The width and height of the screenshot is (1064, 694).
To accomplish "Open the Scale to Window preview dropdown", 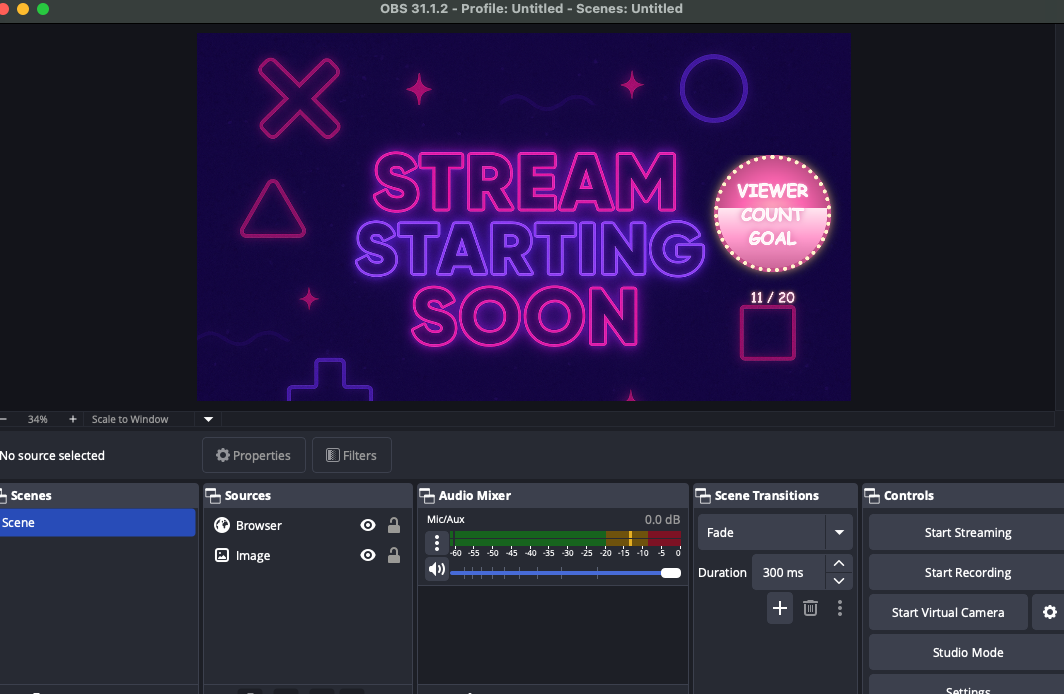I will click(208, 419).
